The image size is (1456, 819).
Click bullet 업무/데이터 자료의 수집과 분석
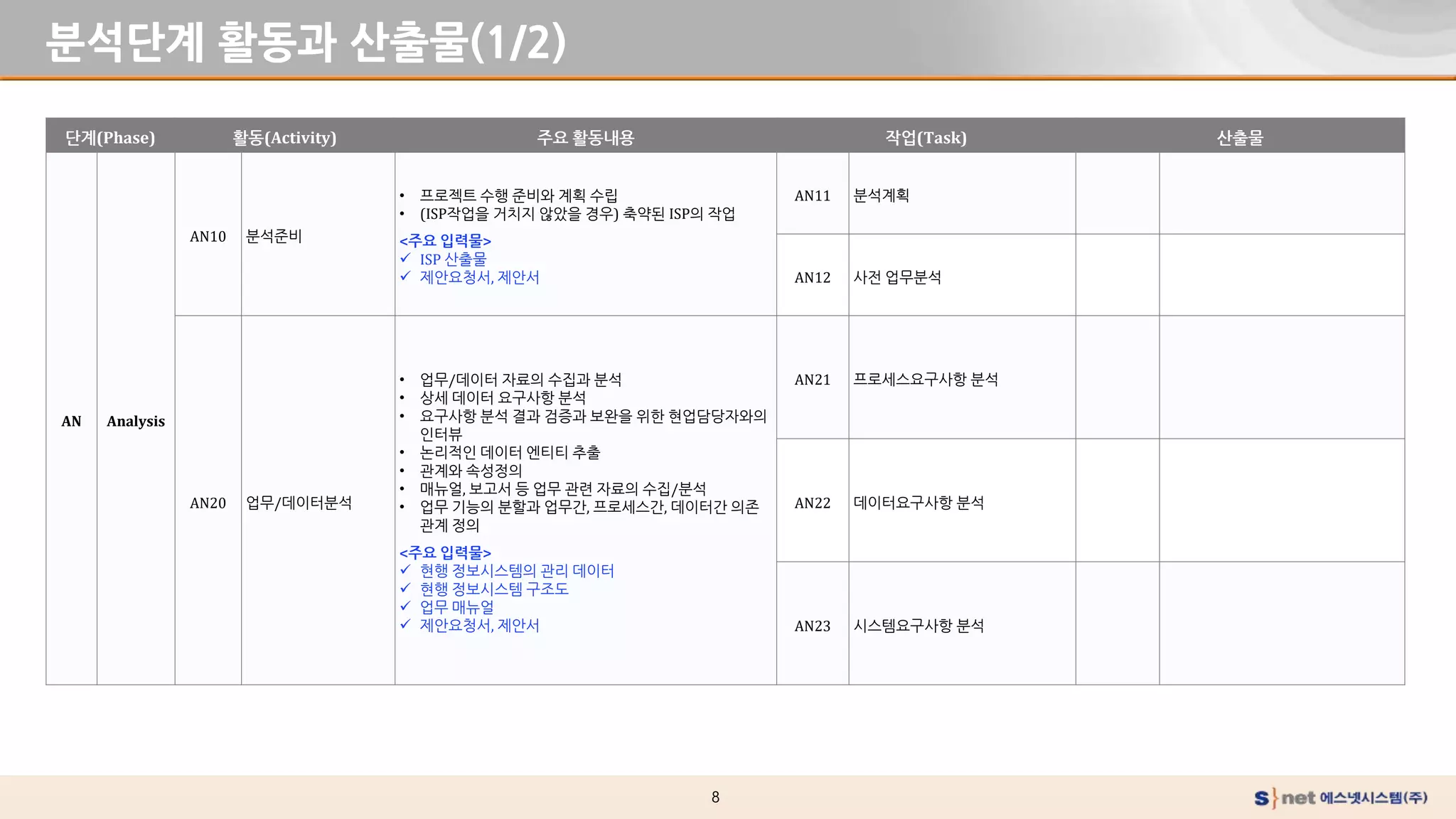point(520,380)
